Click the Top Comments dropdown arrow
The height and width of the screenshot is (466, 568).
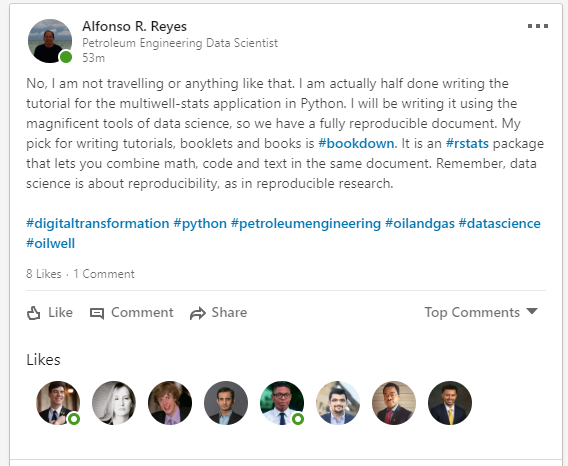coord(532,311)
